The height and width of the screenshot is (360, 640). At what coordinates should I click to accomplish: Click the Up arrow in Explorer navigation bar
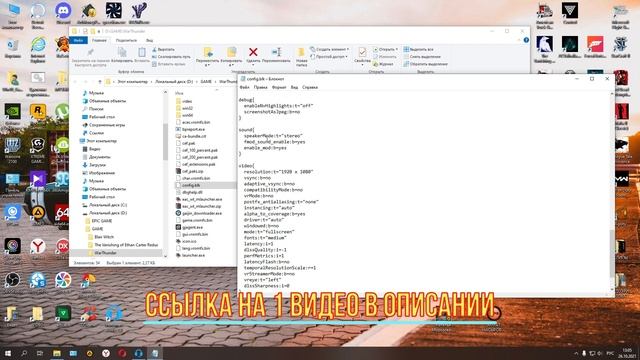[x=99, y=82]
